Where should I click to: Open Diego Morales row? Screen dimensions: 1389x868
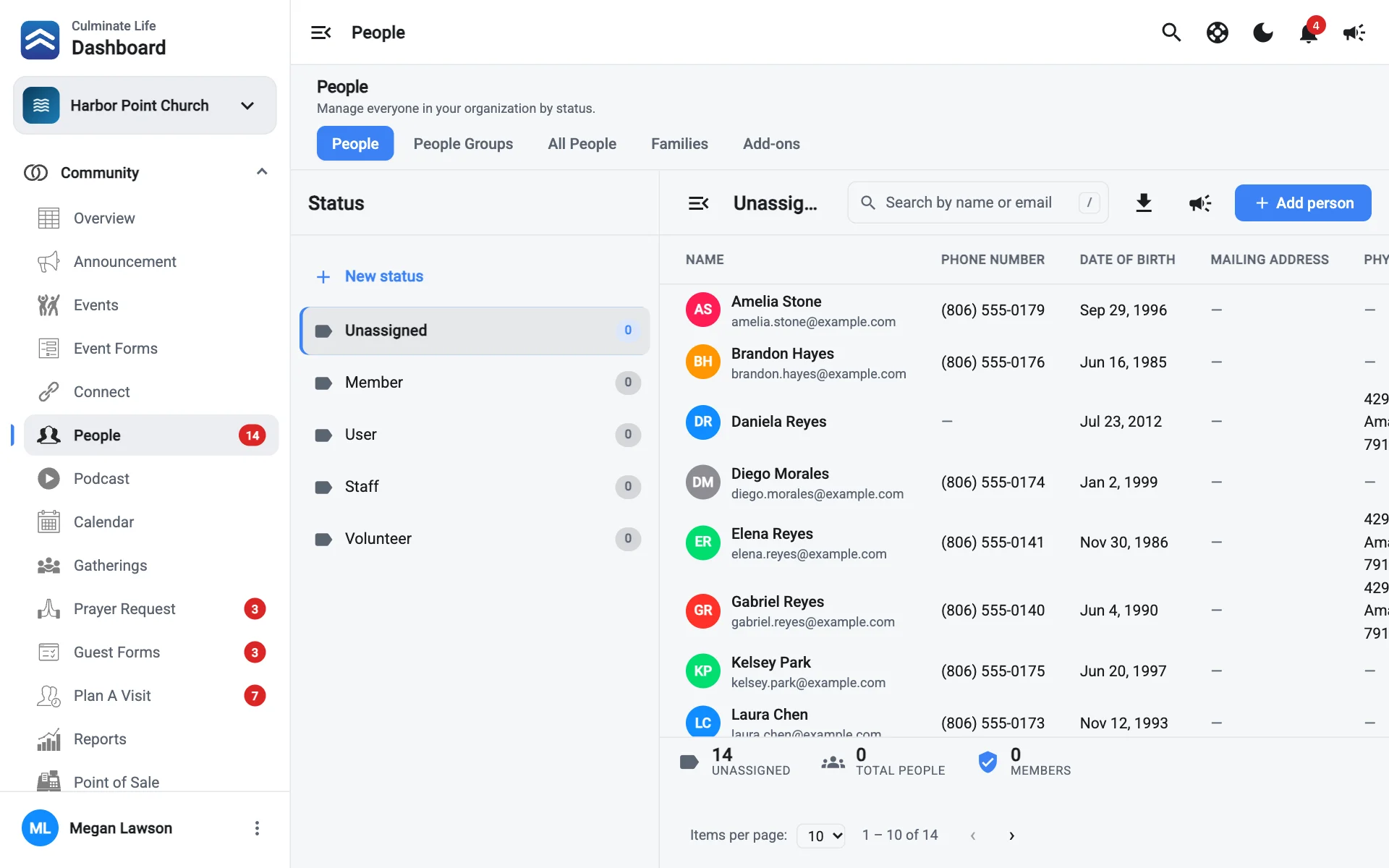tap(1024, 482)
